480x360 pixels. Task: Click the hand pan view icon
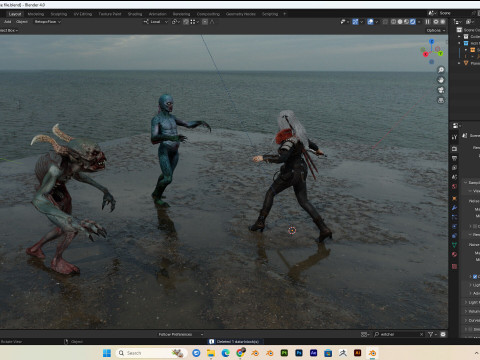[x=441, y=80]
